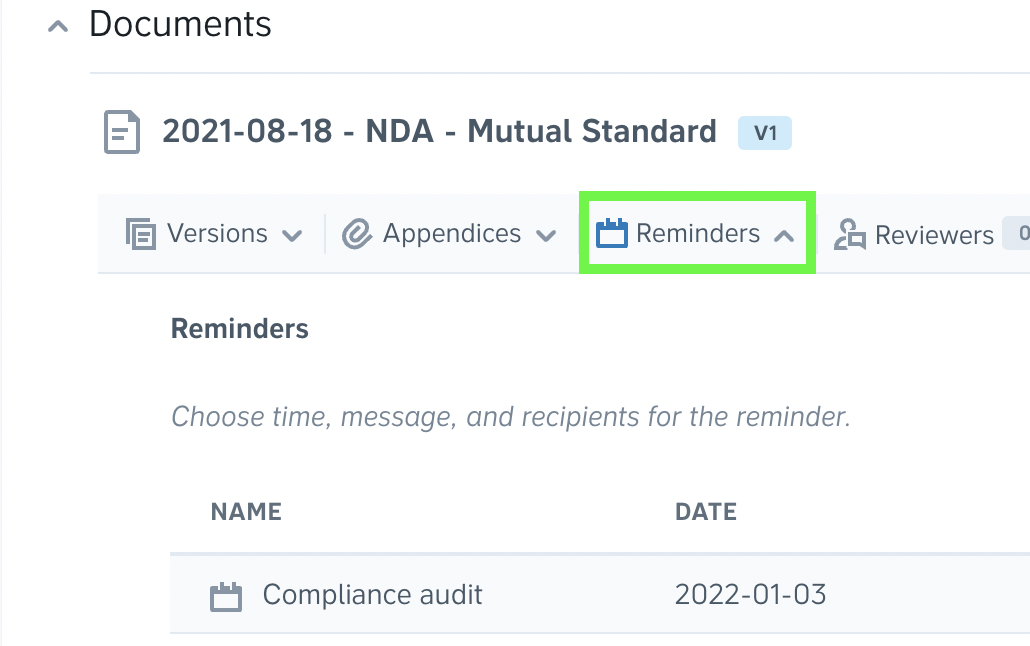Image resolution: width=1030 pixels, height=646 pixels.
Task: Collapse the Documents section chevron
Action: pyautogui.click(x=58, y=26)
